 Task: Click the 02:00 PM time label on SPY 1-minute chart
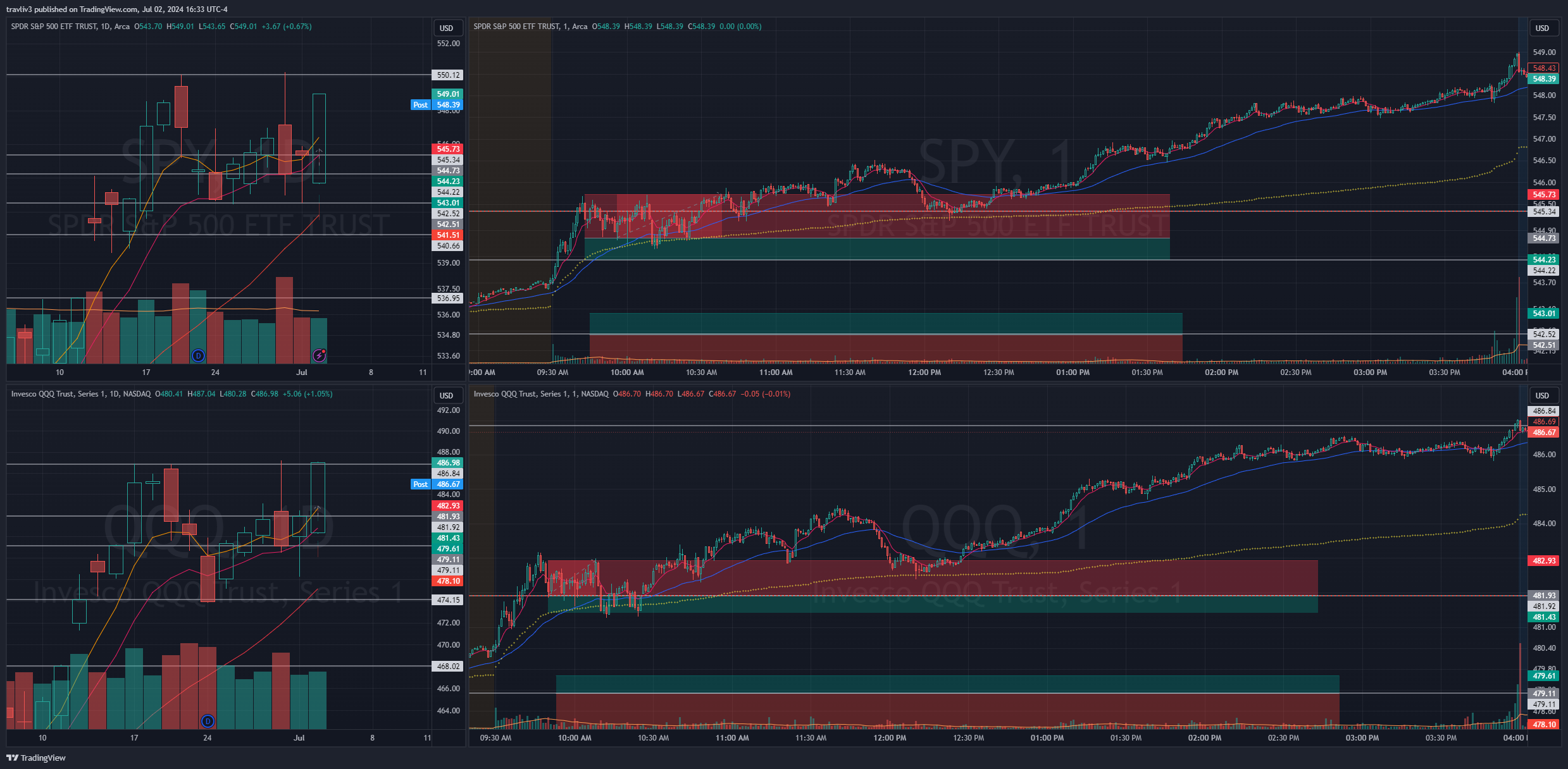[x=1221, y=372]
